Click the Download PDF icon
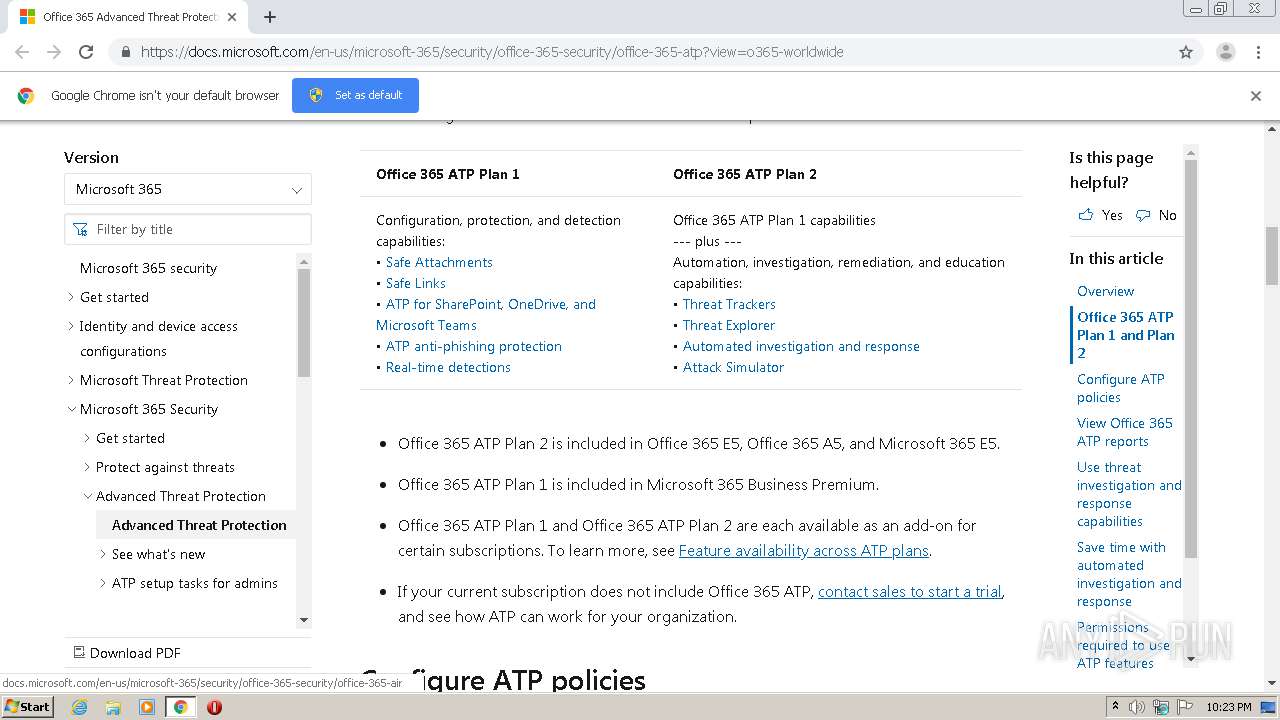1280x720 pixels. click(x=79, y=652)
